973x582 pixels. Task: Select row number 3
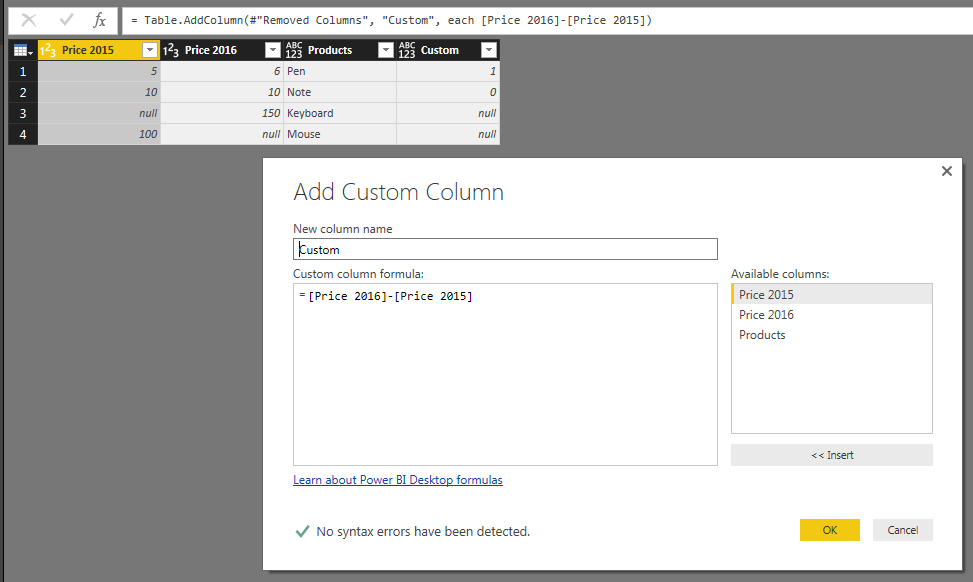tap(23, 114)
